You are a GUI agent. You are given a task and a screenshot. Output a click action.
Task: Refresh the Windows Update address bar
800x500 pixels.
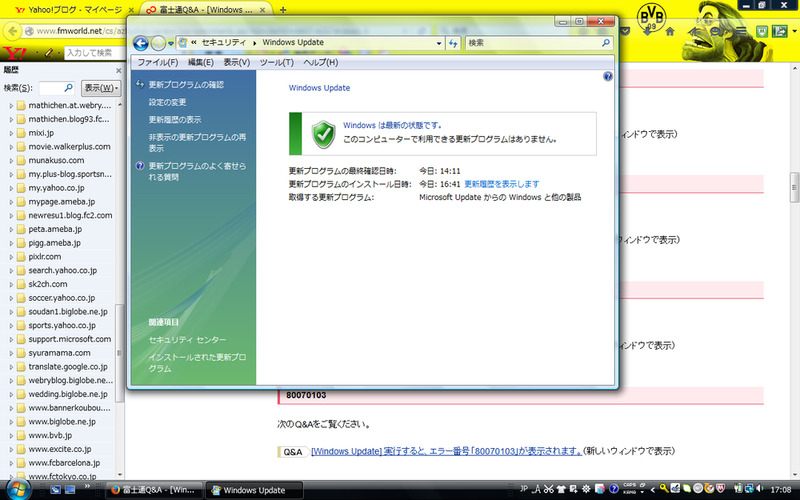tap(453, 43)
